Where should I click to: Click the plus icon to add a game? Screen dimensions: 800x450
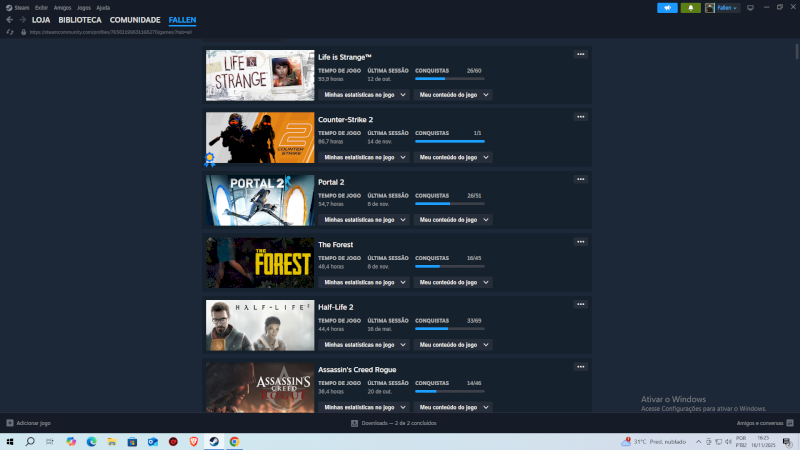pos(10,423)
